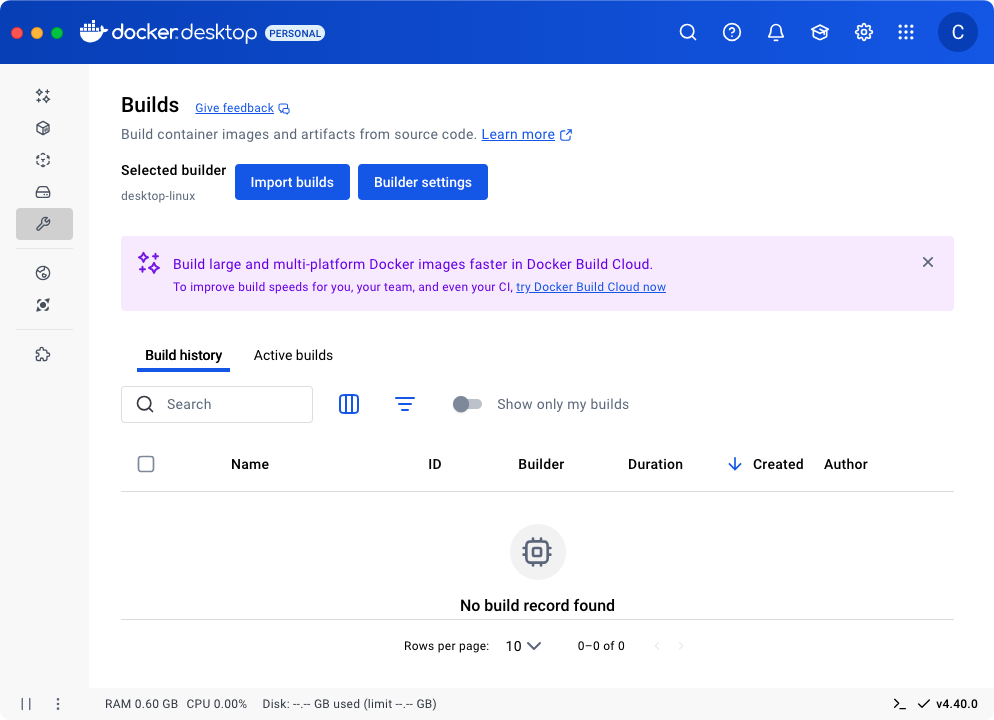Open the notifications bell icon
This screenshot has width=994, height=720.
click(x=775, y=32)
